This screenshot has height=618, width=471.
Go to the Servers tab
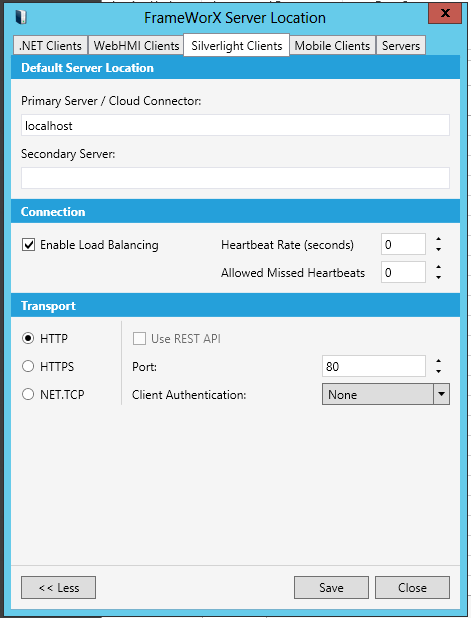click(401, 45)
